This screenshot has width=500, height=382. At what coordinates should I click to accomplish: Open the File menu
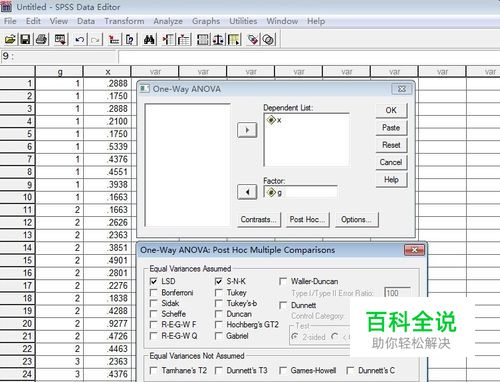pos(10,21)
